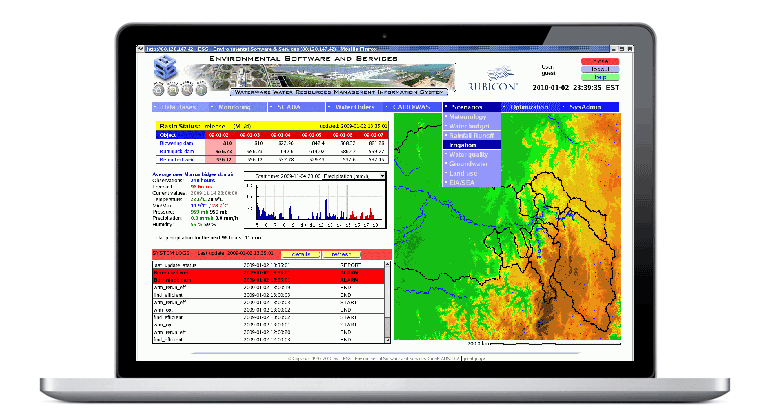Expand the timeseries Precipitation dropdown
The height and width of the screenshot is (420, 768).
(x=380, y=175)
